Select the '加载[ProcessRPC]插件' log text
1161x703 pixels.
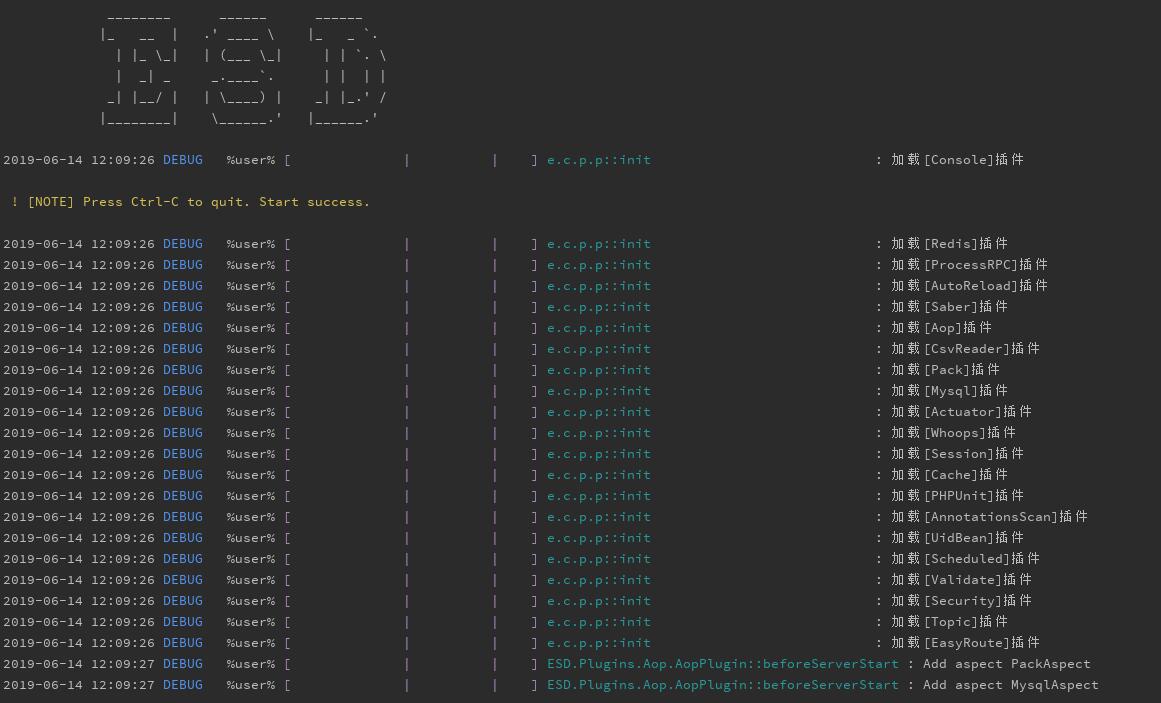pos(968,264)
